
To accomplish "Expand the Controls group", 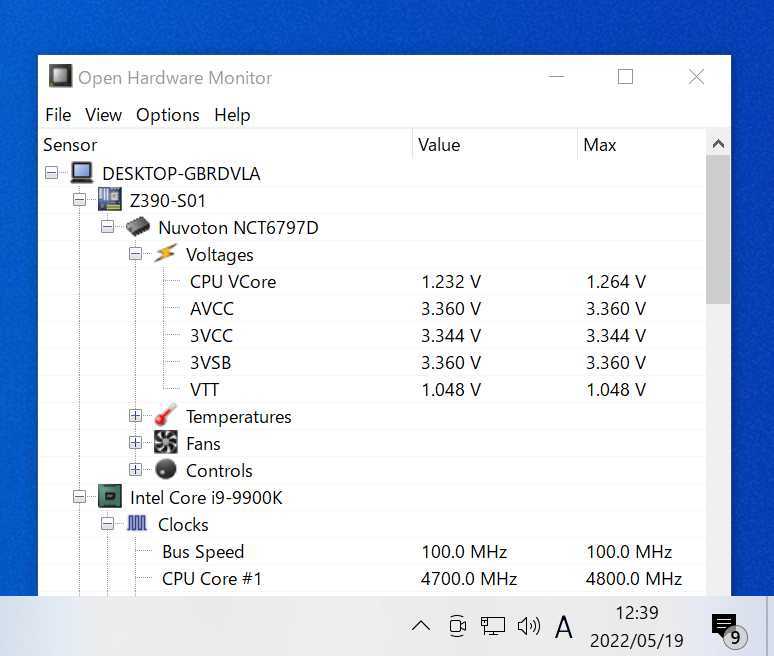I will 135,469.
